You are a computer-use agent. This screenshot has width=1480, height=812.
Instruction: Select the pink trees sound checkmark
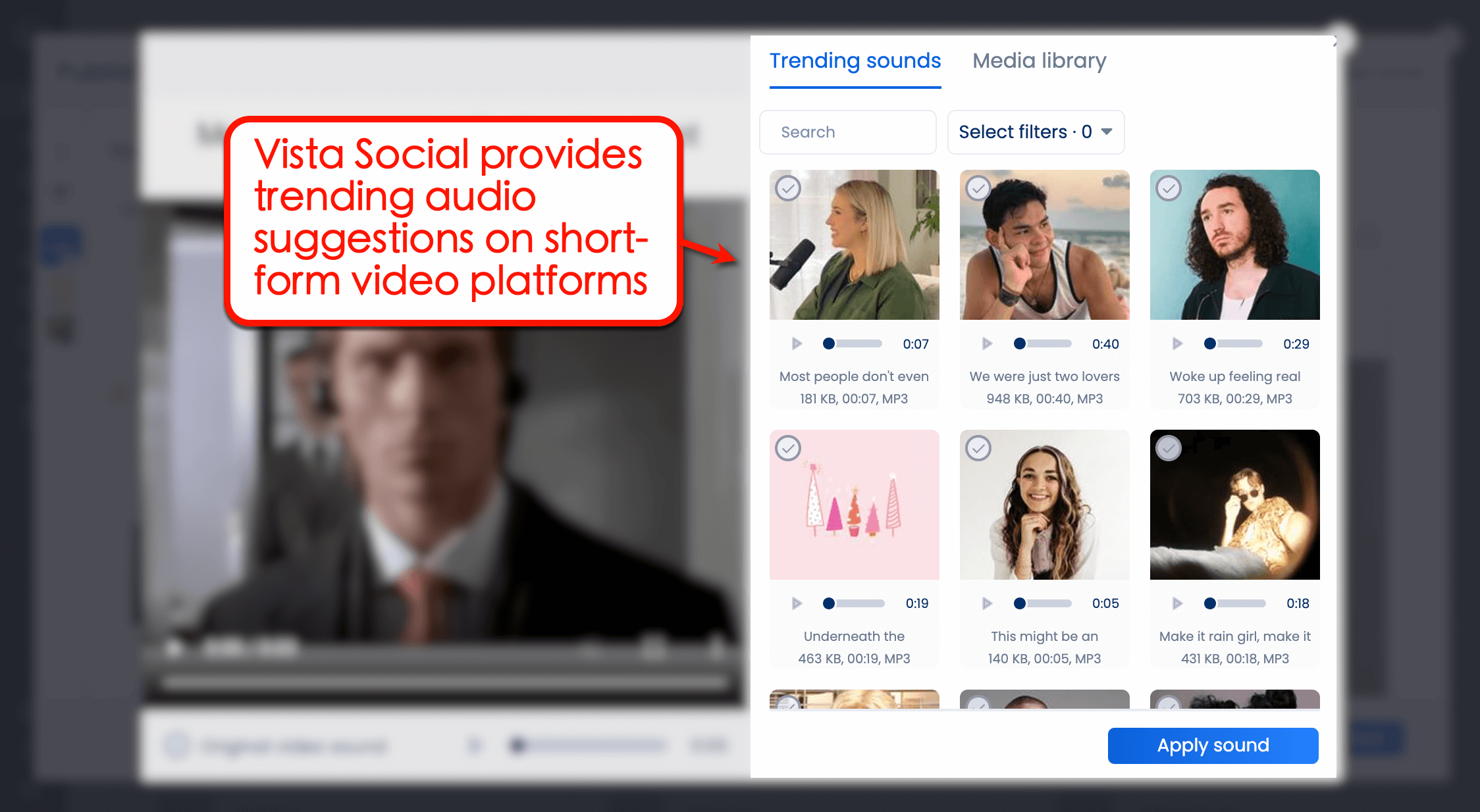coord(787,448)
